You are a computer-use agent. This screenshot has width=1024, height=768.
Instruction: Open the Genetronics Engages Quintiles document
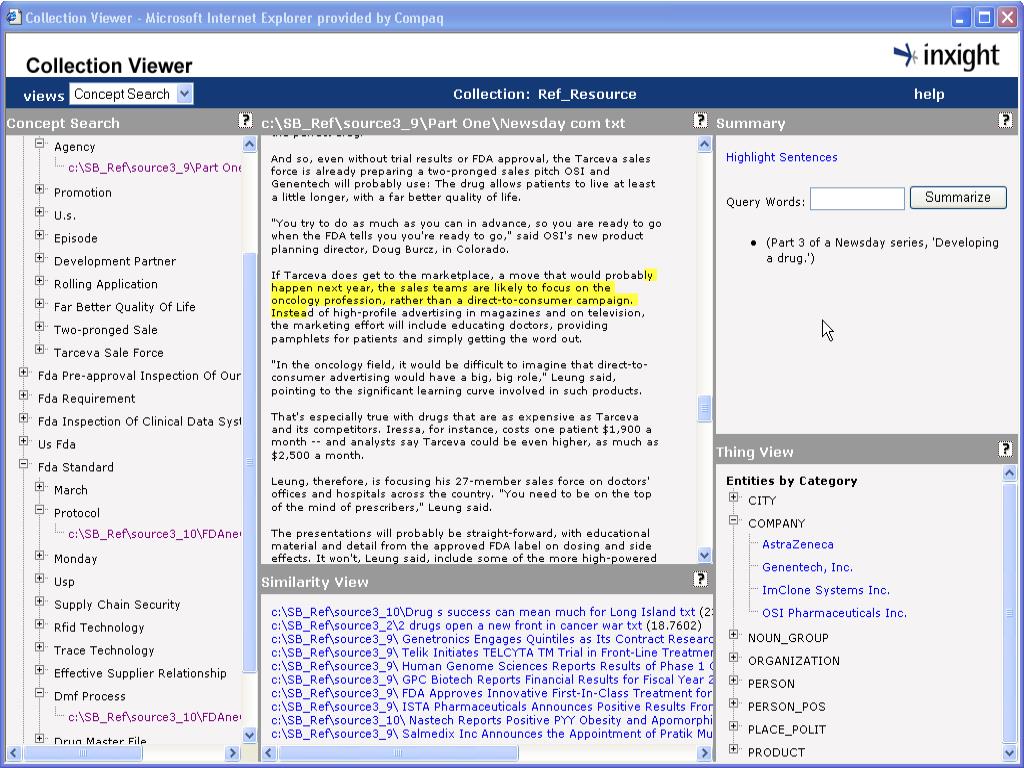point(491,639)
